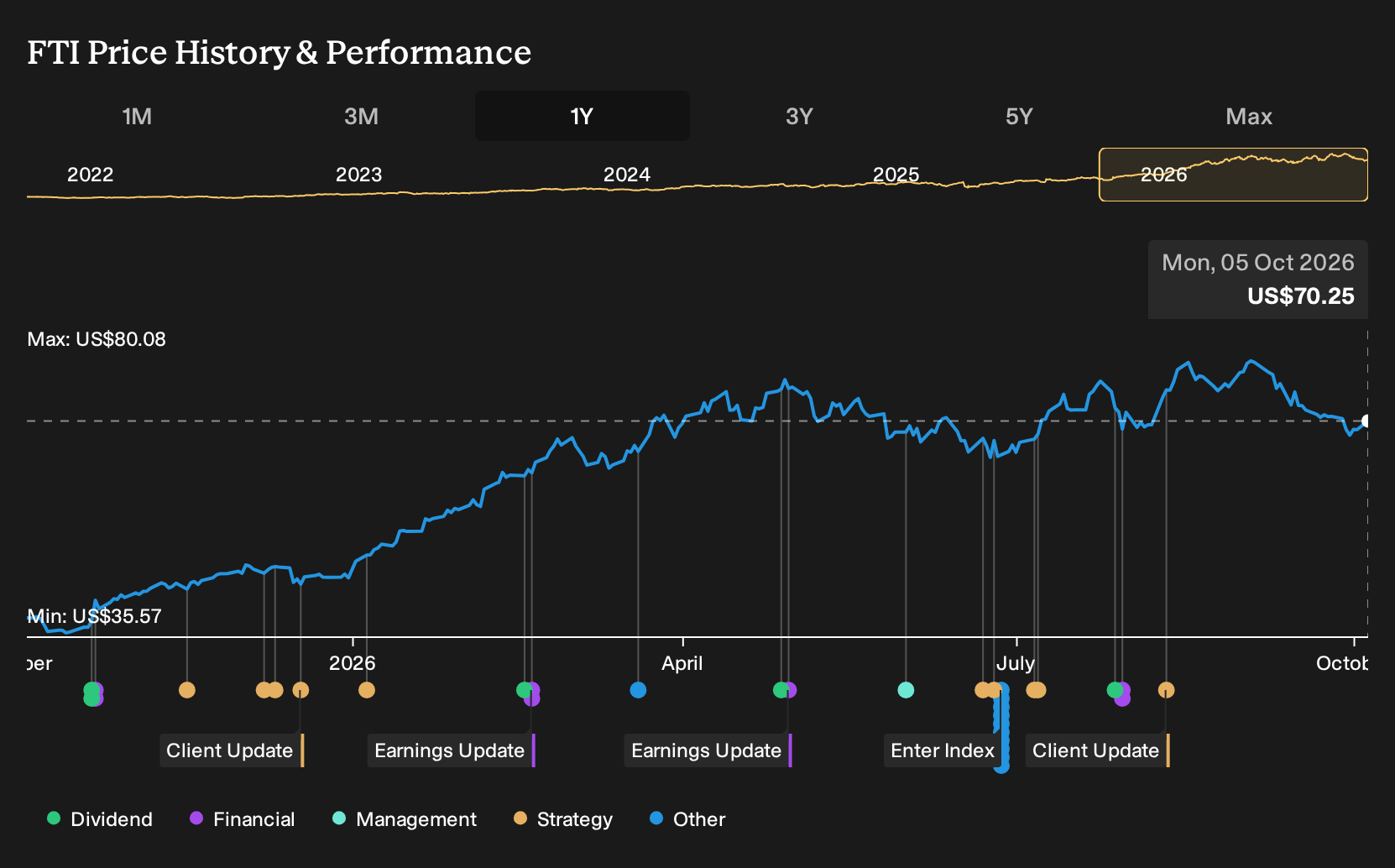Viewport: 1395px width, 868px height.
Task: Click the teal Management event dot on the timeline
Action: tap(906, 690)
